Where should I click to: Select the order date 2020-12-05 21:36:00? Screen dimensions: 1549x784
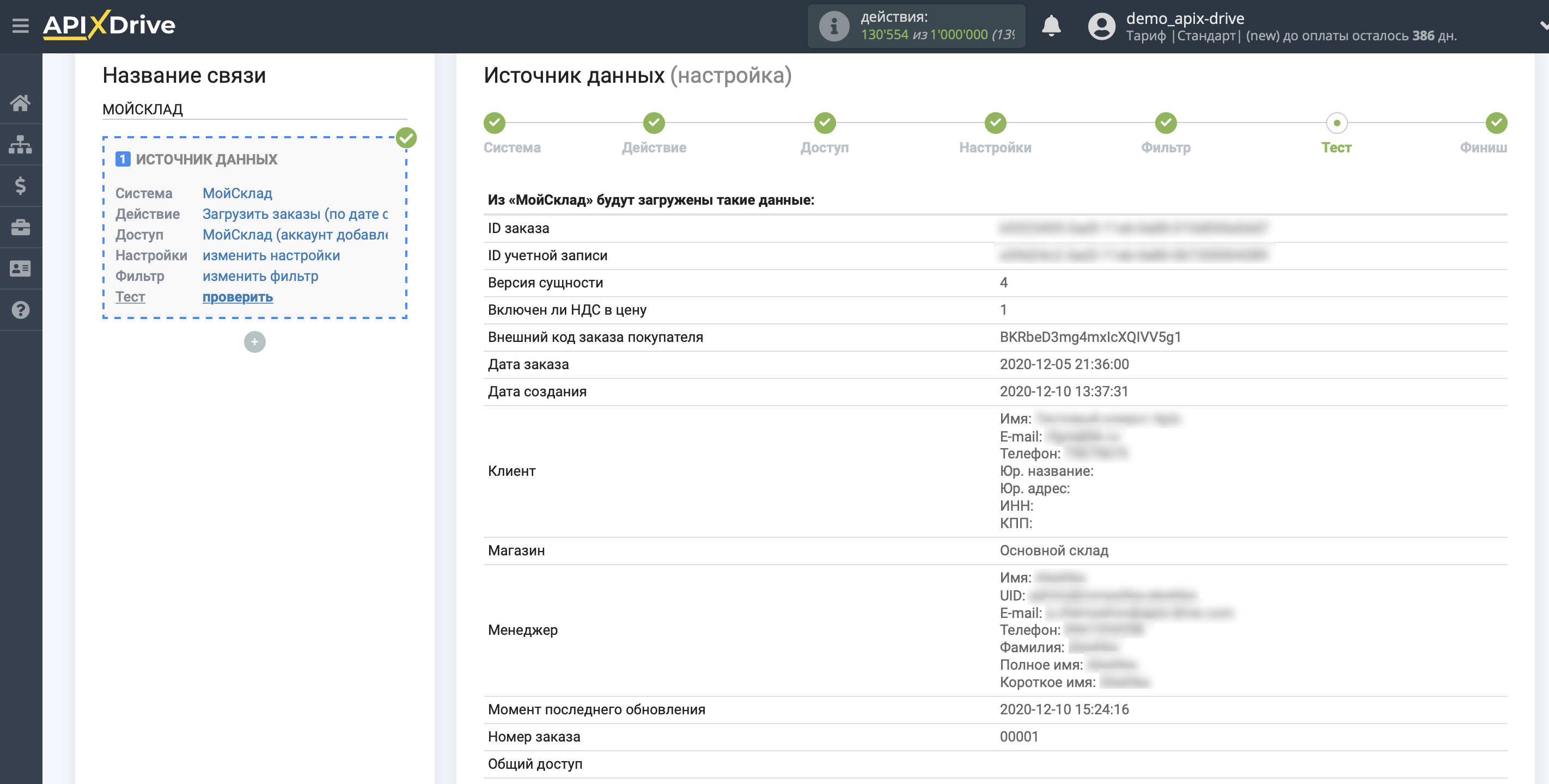1064,364
